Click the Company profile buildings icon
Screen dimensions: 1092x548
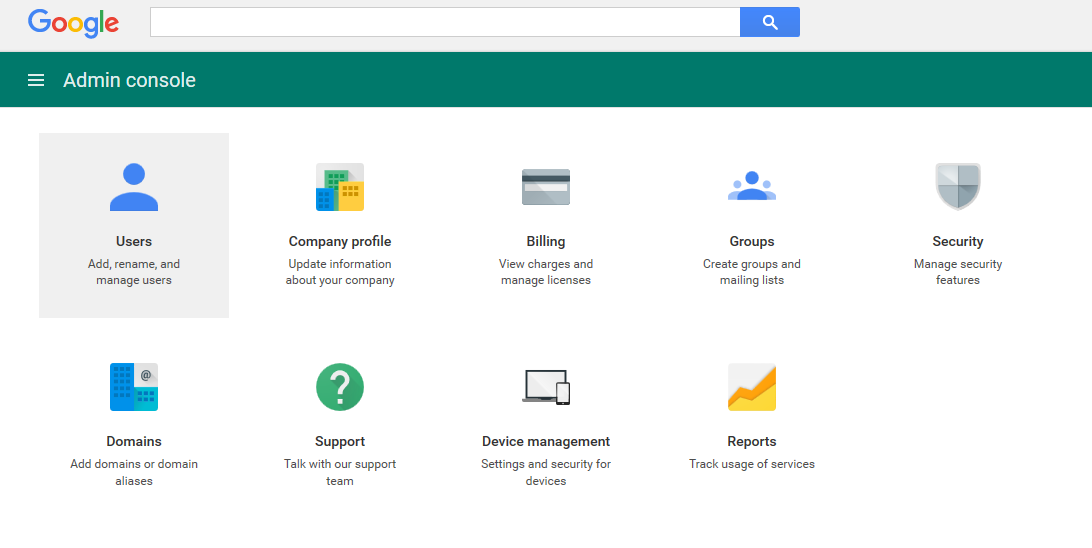click(340, 187)
